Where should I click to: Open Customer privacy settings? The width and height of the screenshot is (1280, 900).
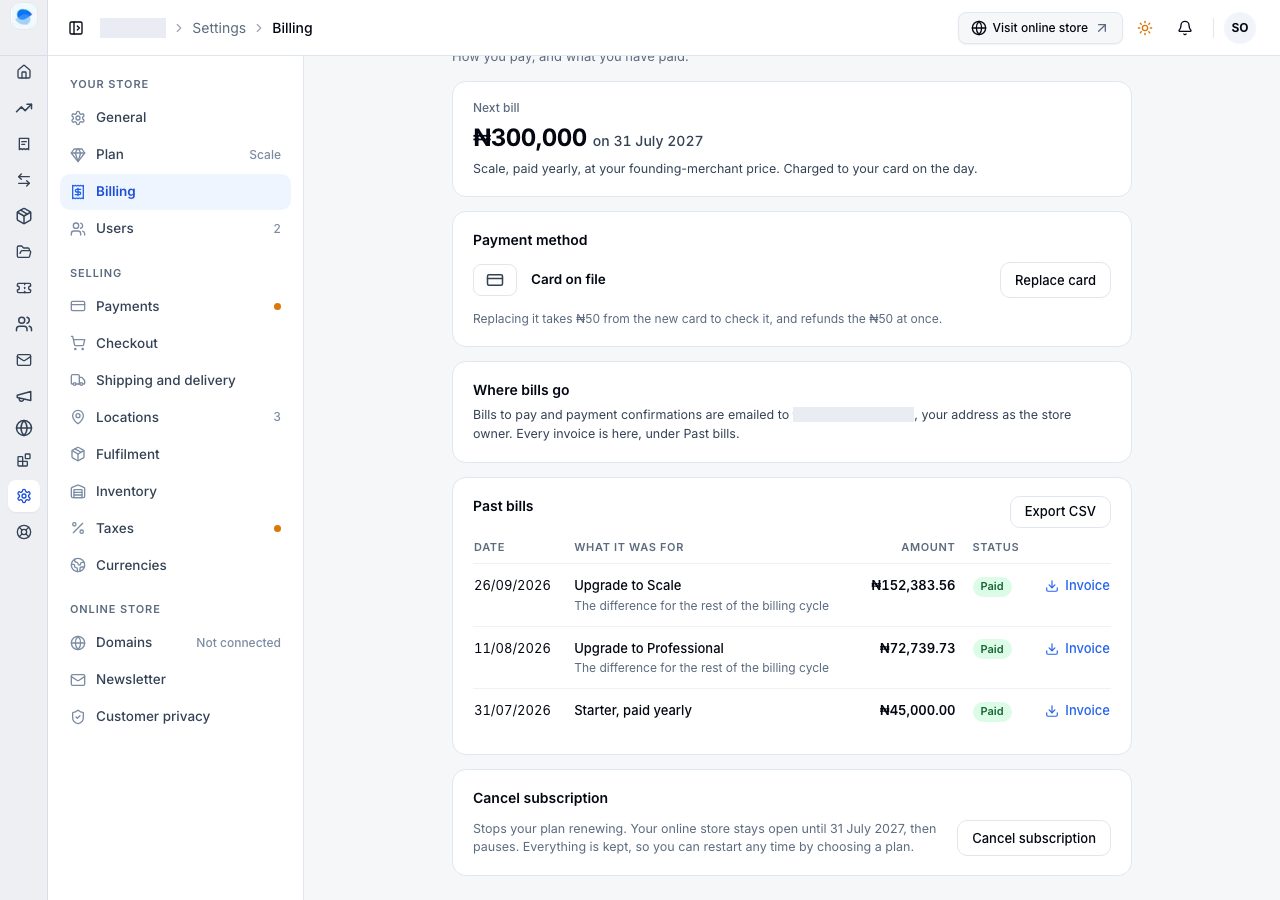pyautogui.click(x=175, y=716)
